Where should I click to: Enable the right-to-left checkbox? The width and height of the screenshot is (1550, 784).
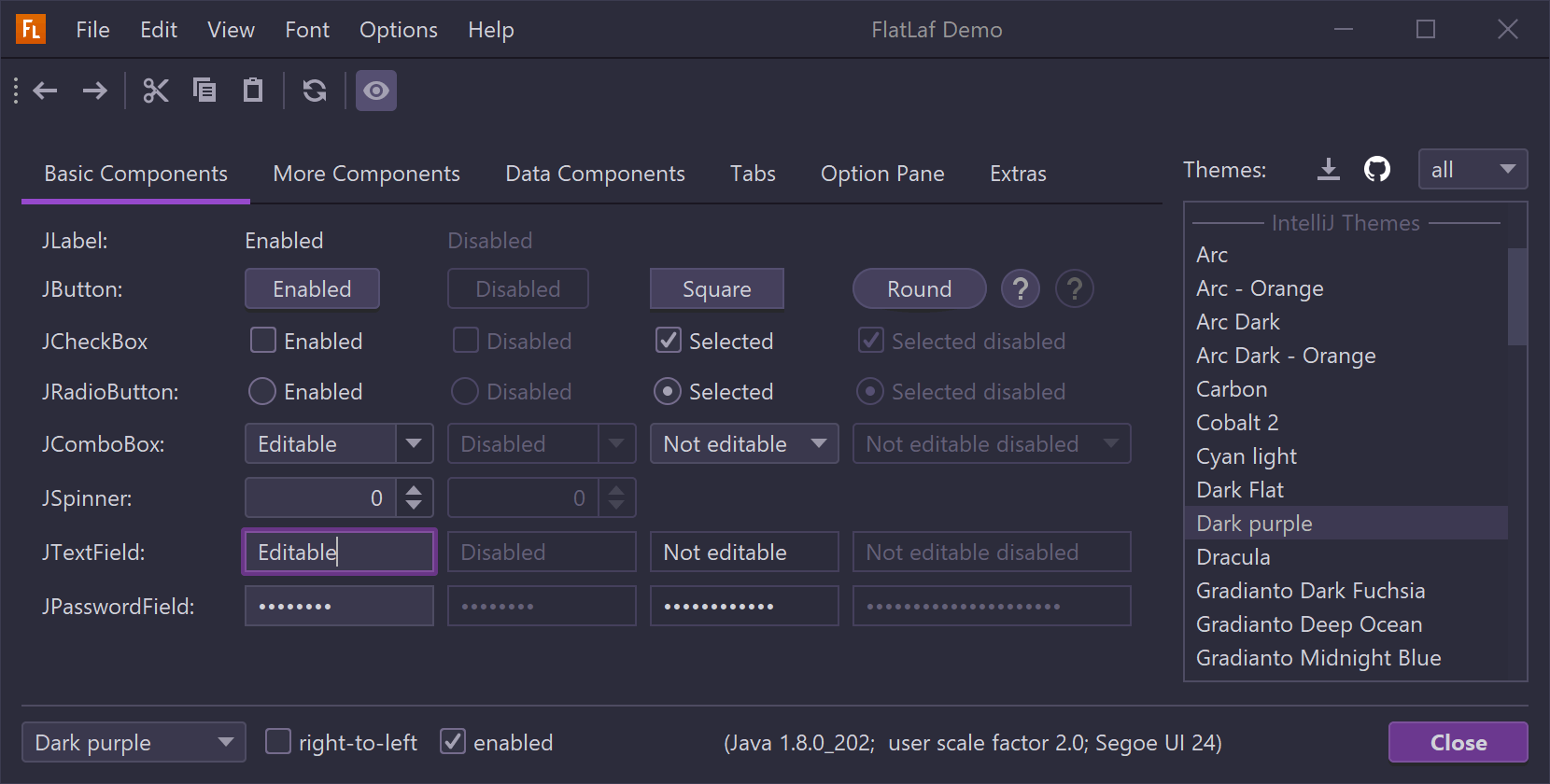(278, 742)
